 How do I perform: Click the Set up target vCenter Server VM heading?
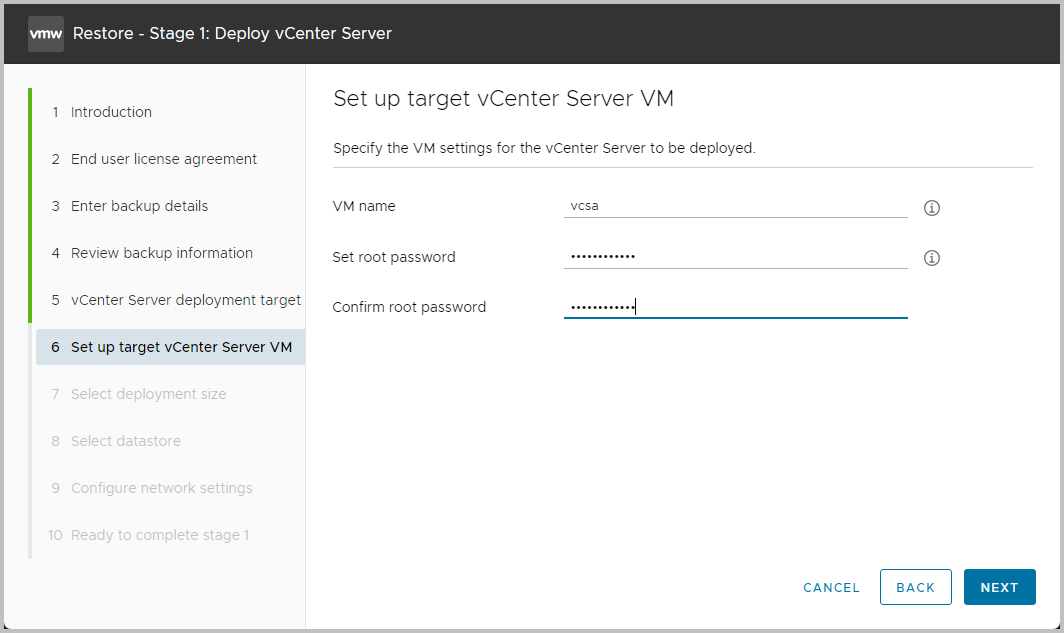click(504, 98)
